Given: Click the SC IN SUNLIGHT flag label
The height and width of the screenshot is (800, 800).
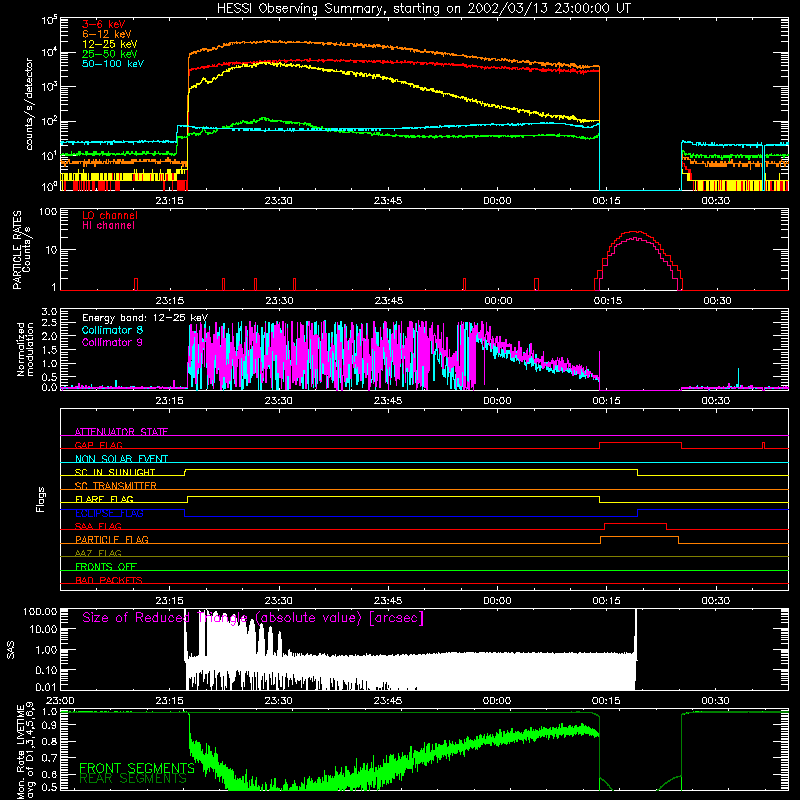Looking at the screenshot, I should 115,472.
